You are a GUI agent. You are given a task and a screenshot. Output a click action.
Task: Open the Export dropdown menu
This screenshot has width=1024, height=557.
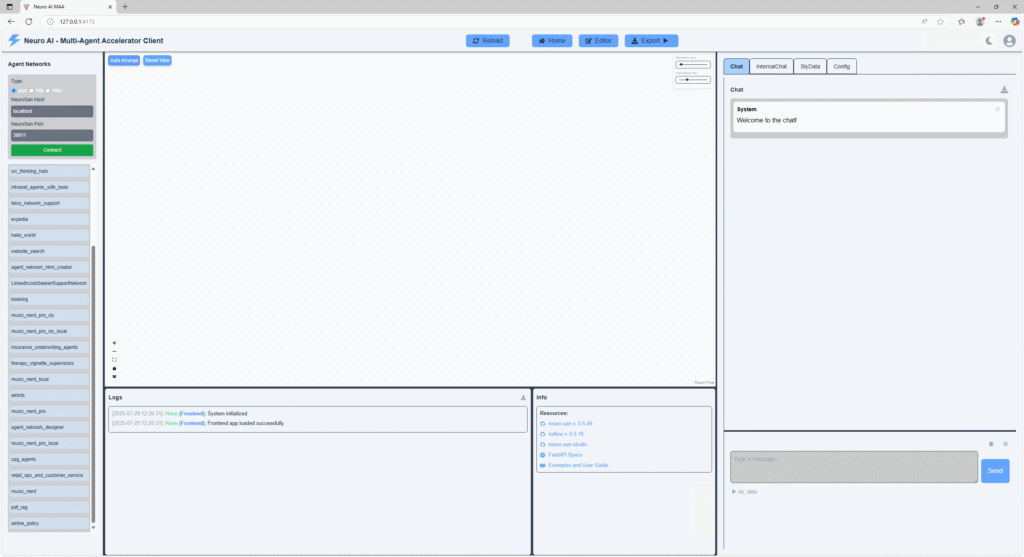coord(651,41)
